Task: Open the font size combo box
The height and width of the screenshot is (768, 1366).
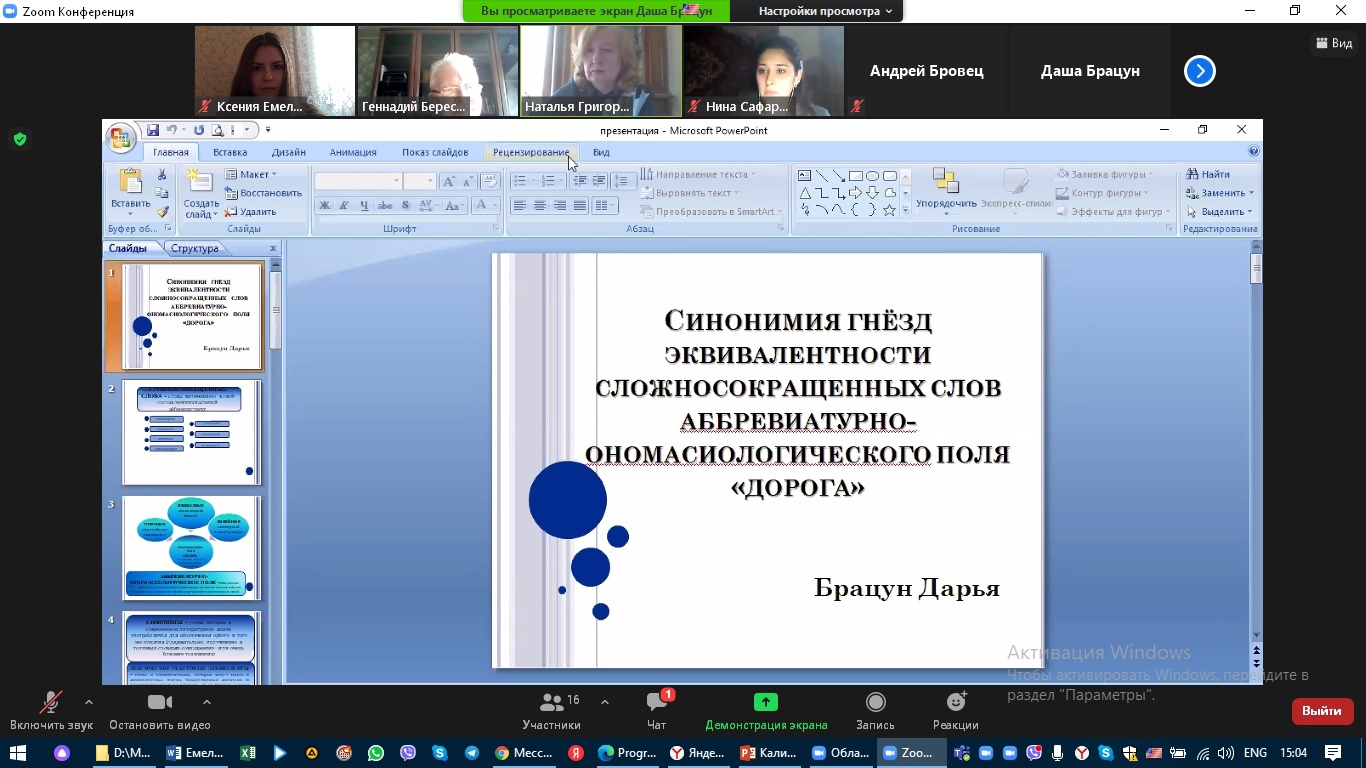Action: tap(419, 181)
